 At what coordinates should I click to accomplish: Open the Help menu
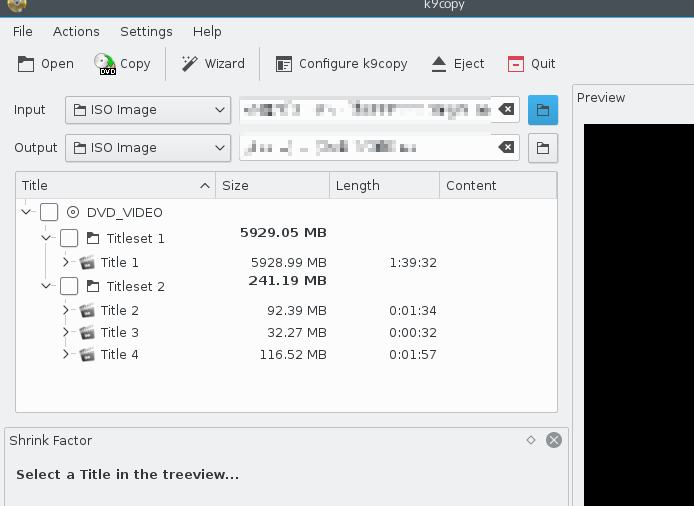tap(207, 31)
